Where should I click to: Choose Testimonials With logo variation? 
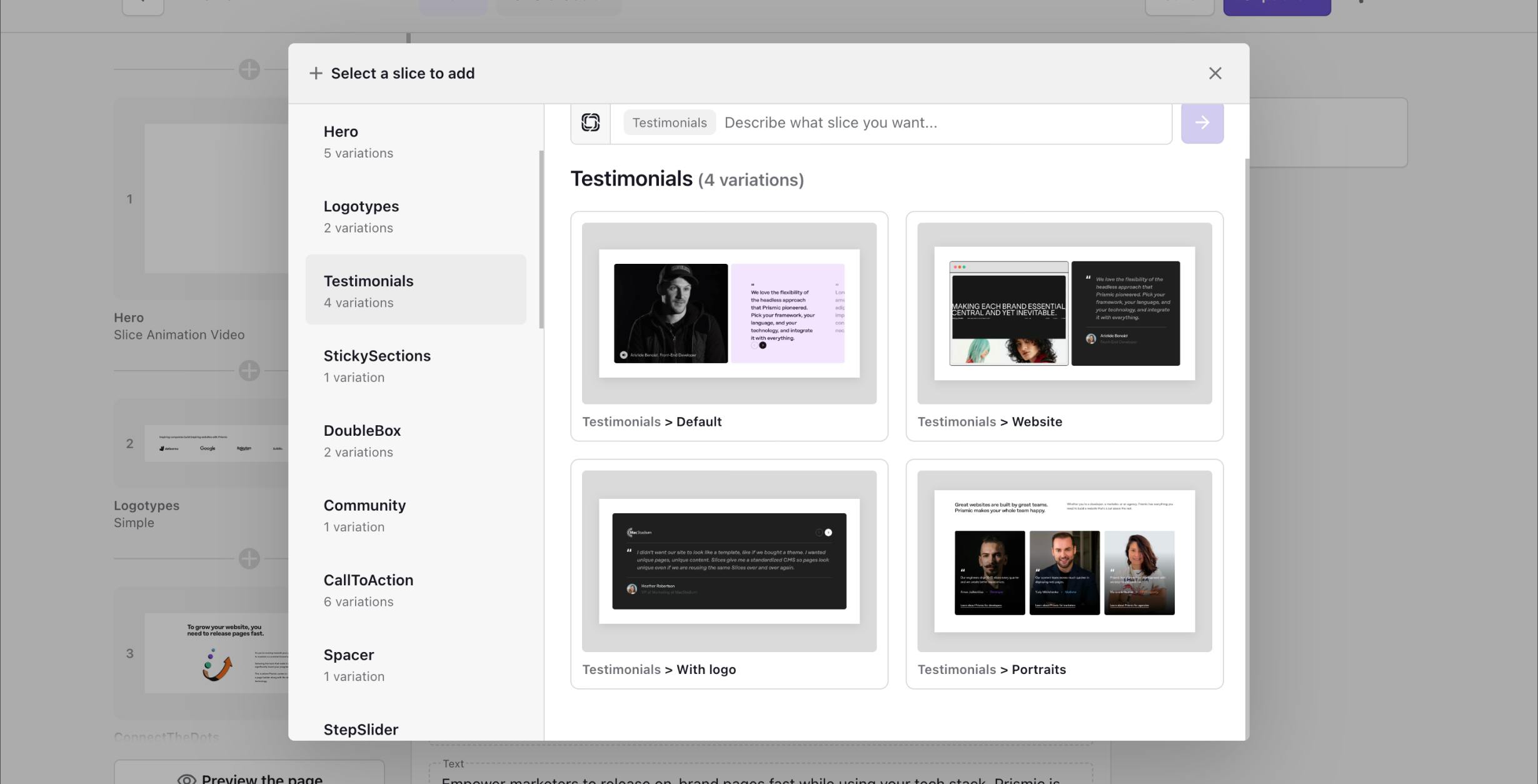coord(729,561)
